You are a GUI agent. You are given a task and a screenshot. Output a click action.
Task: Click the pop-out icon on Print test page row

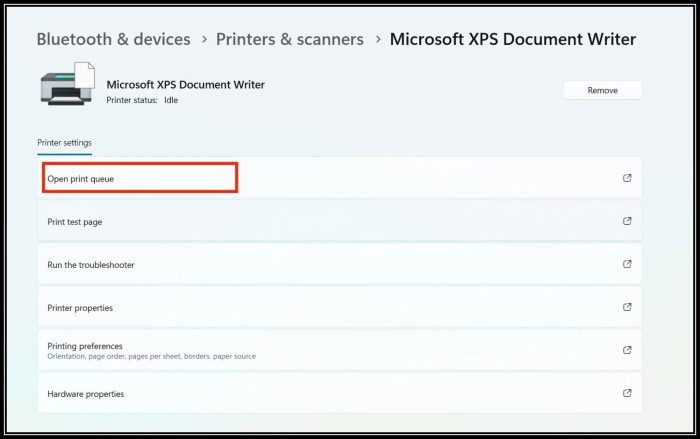627,221
